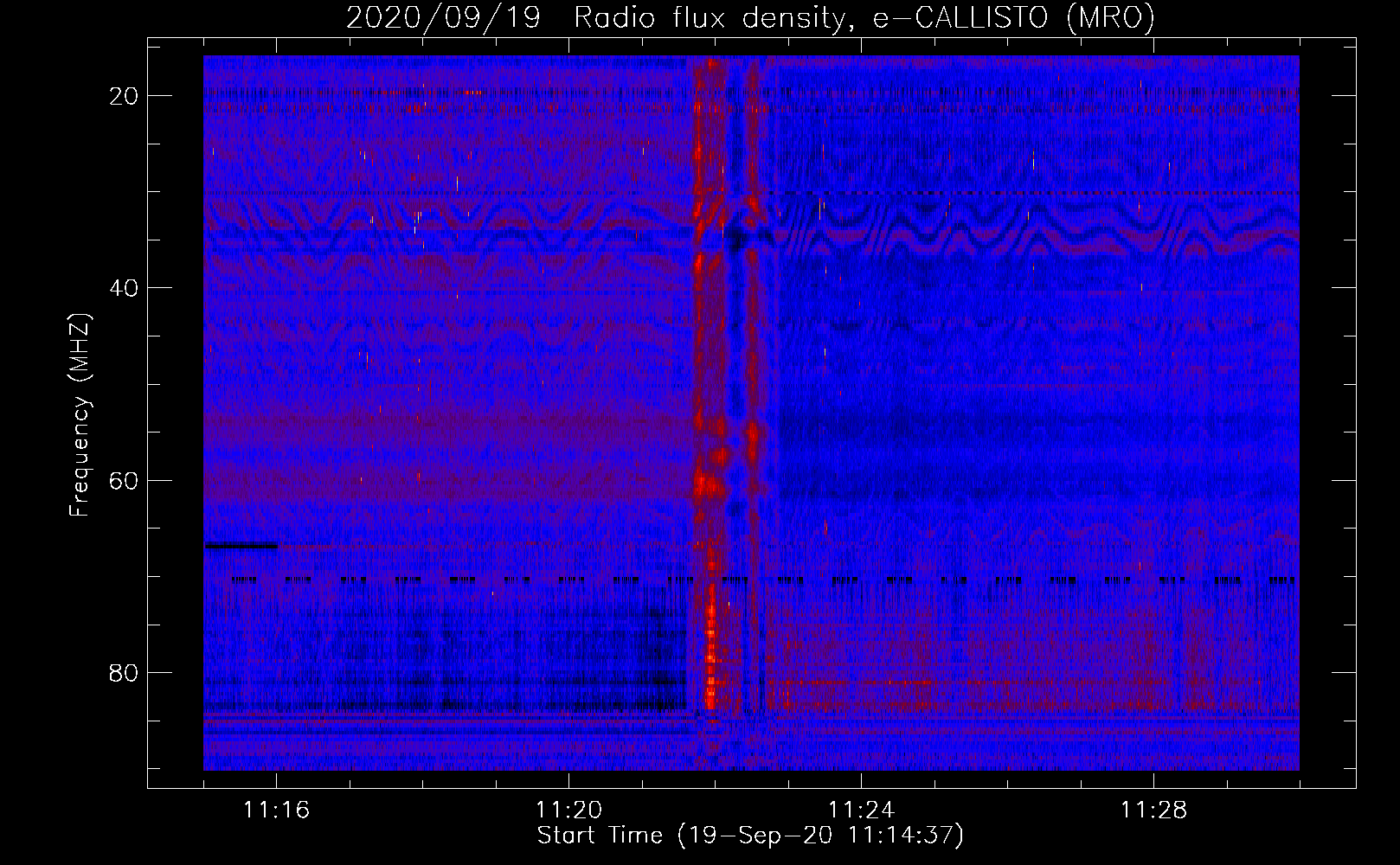Click the 40 MHz frequency tick label

click(125, 288)
